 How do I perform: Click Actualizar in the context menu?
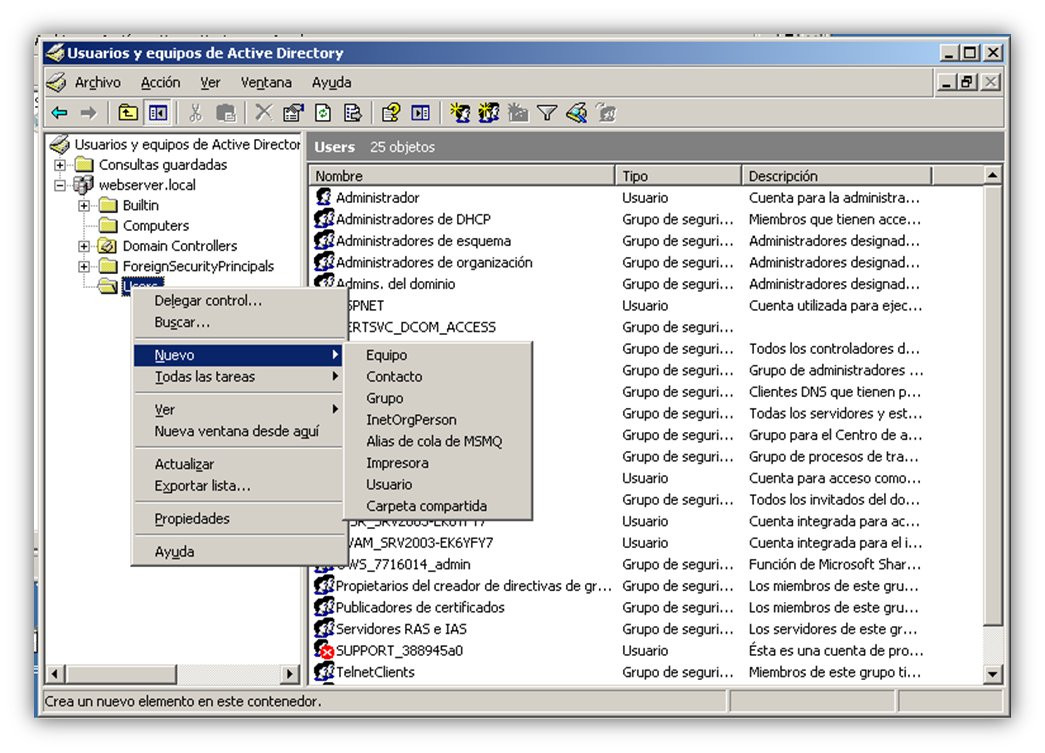pyautogui.click(x=185, y=464)
